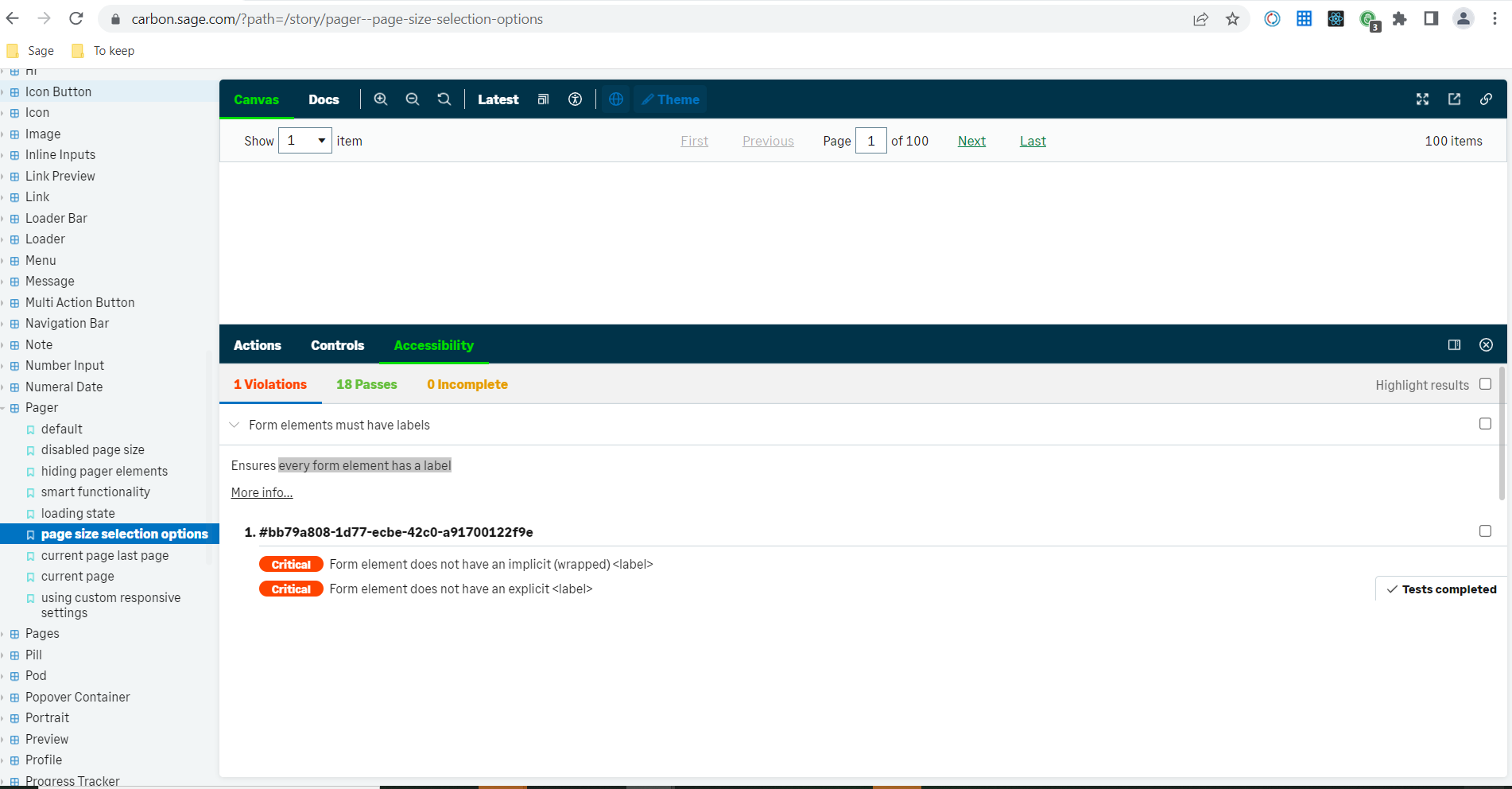Copy canvas link icon
The image size is (1512, 789).
1486,99
